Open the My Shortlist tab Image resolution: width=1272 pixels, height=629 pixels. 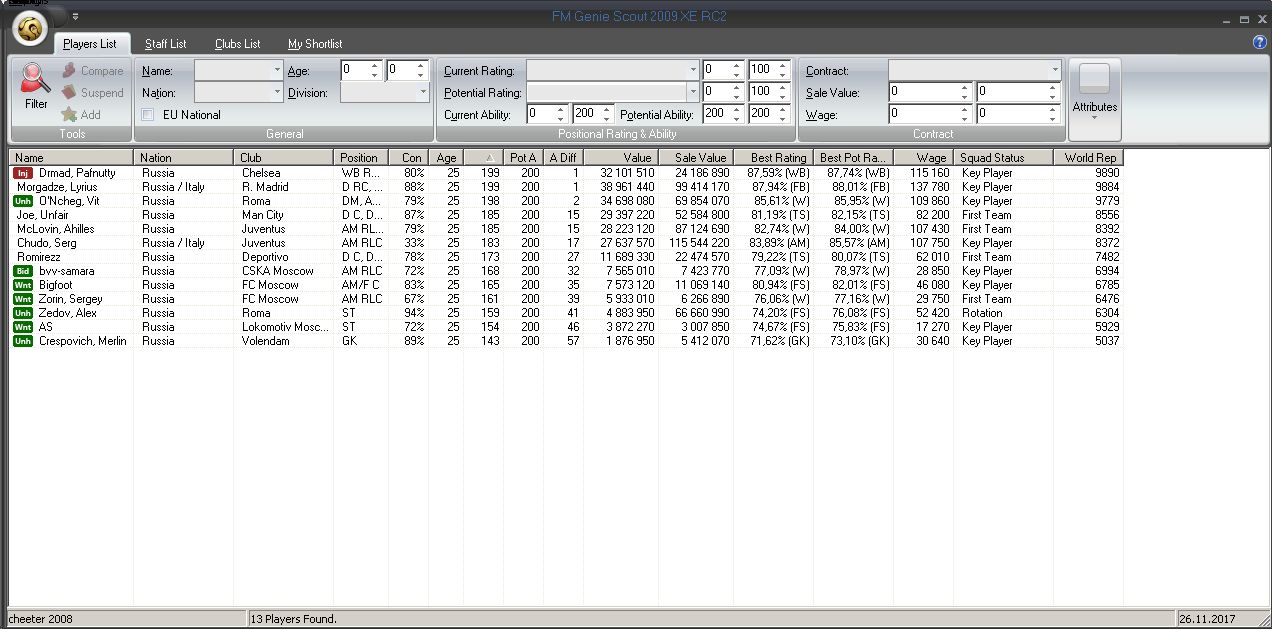point(315,44)
